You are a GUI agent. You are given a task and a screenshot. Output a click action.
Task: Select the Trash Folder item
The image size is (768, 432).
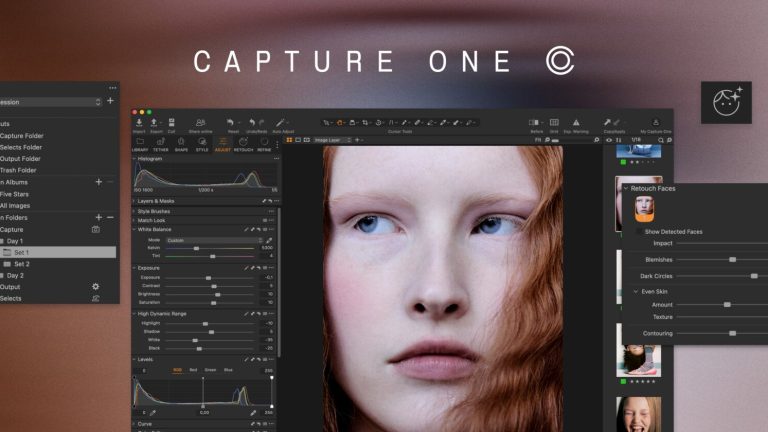point(18,170)
